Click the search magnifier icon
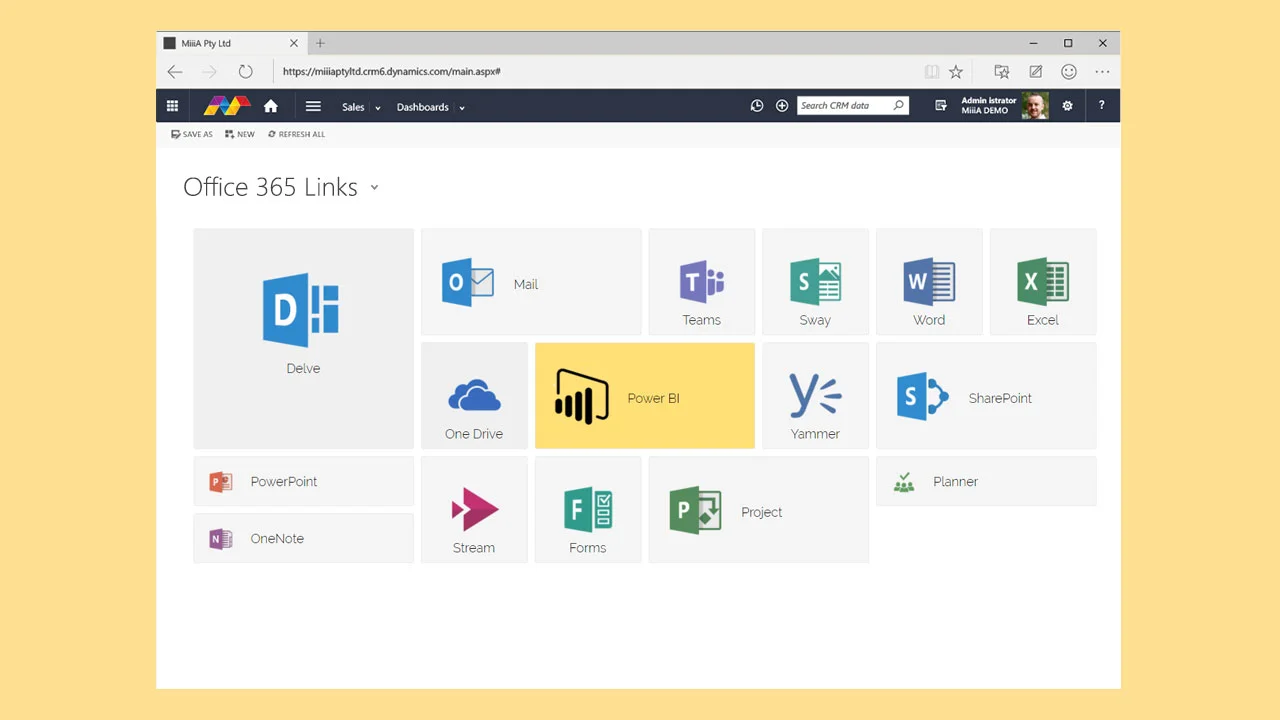Viewport: 1280px width, 720px height. [898, 105]
